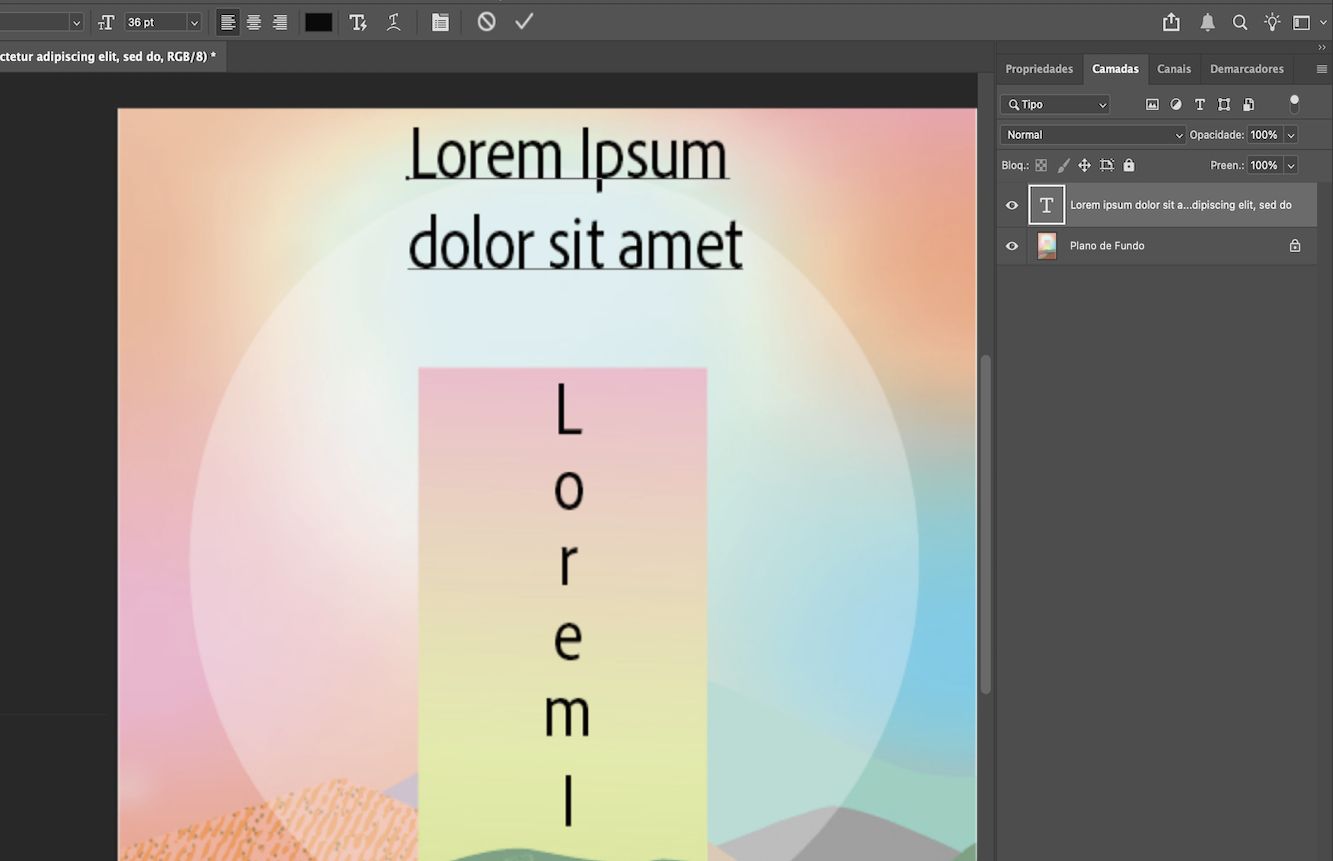Expand the Opacidade value dropdown
This screenshot has height=861, width=1333.
click(x=1290, y=134)
